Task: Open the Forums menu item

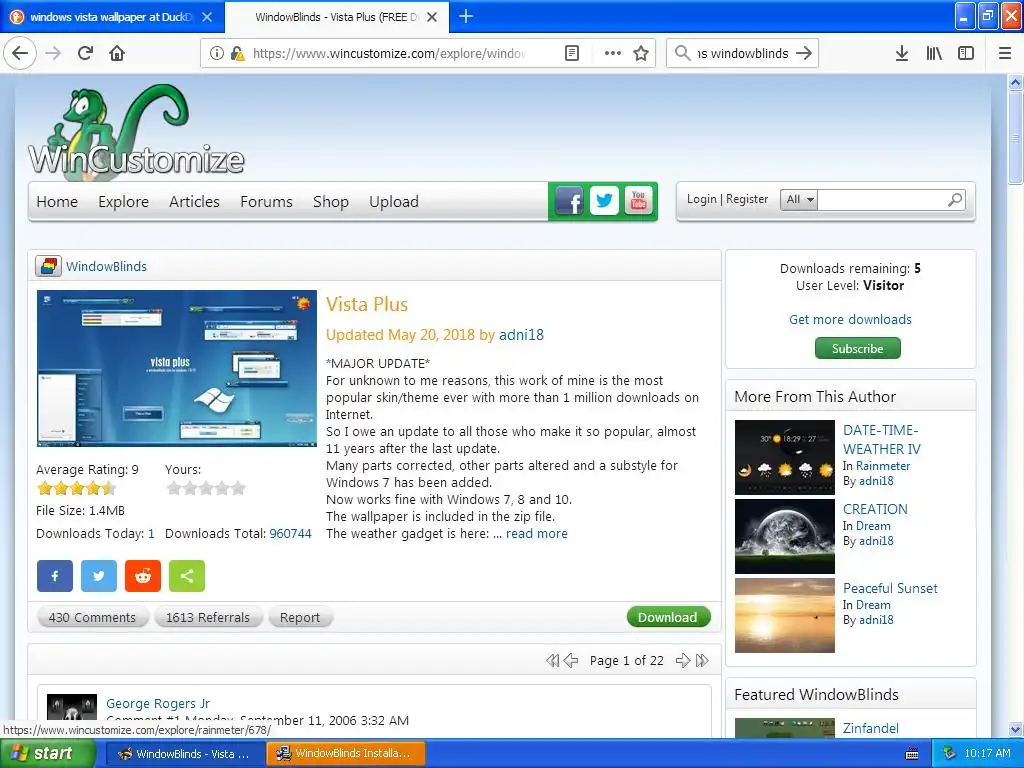Action: click(x=266, y=202)
